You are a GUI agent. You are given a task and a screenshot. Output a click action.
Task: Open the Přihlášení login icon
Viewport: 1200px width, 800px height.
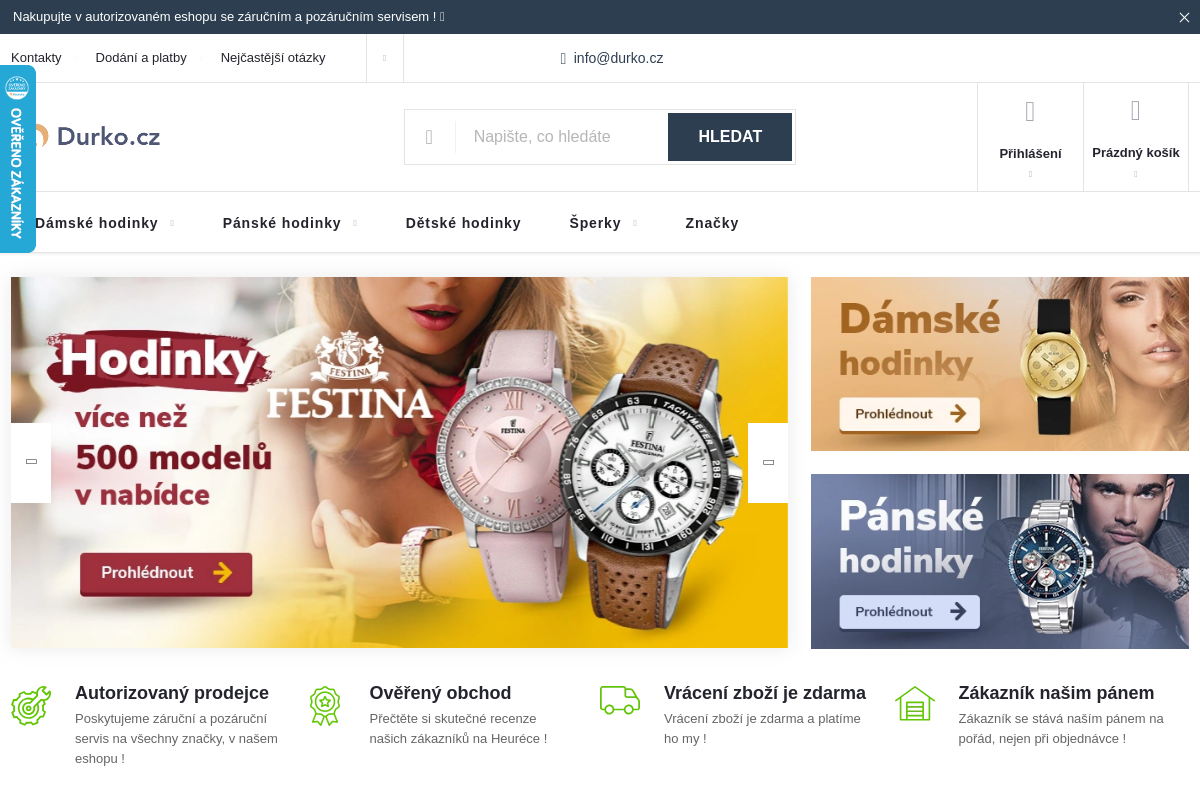coord(1030,111)
